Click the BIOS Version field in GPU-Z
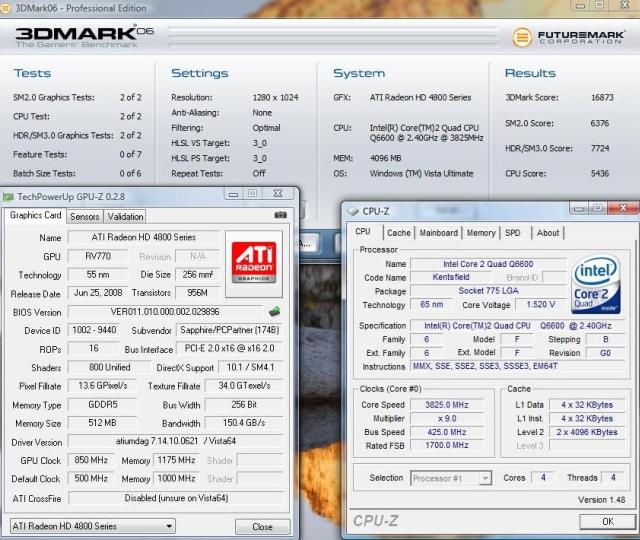640x540 pixels. pyautogui.click(x=165, y=312)
